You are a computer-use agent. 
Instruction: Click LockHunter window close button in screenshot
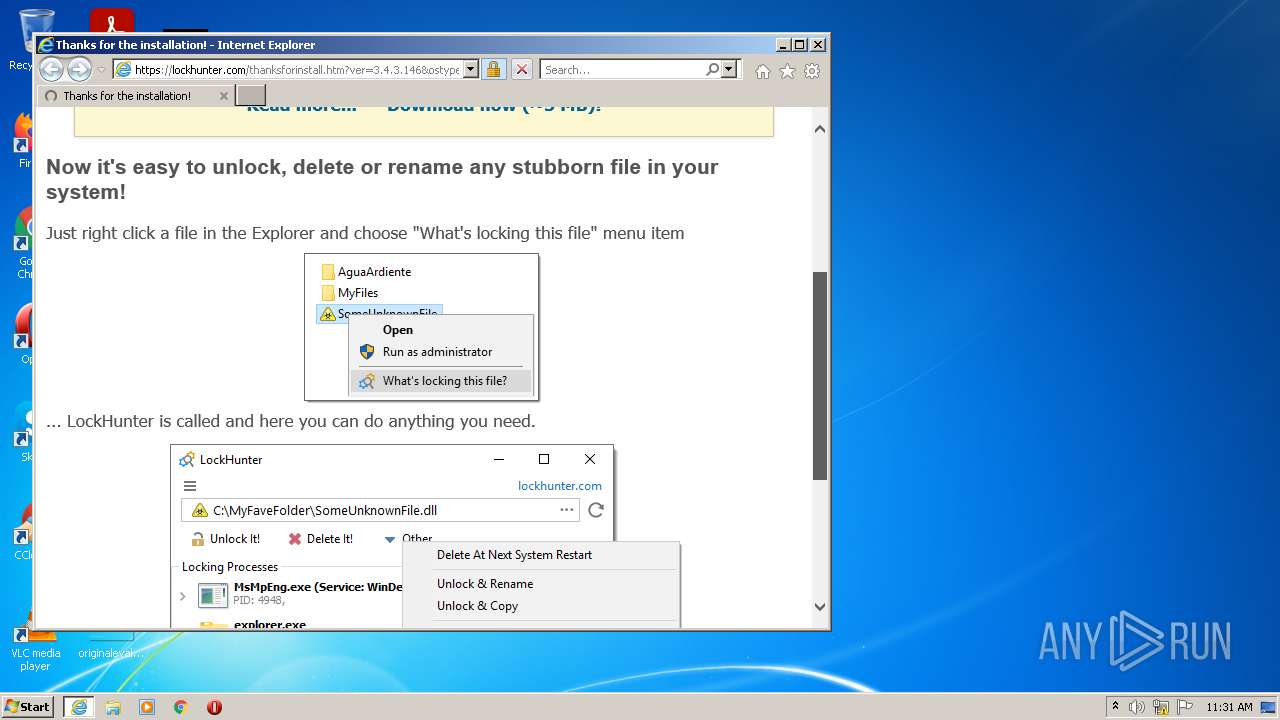pos(590,459)
